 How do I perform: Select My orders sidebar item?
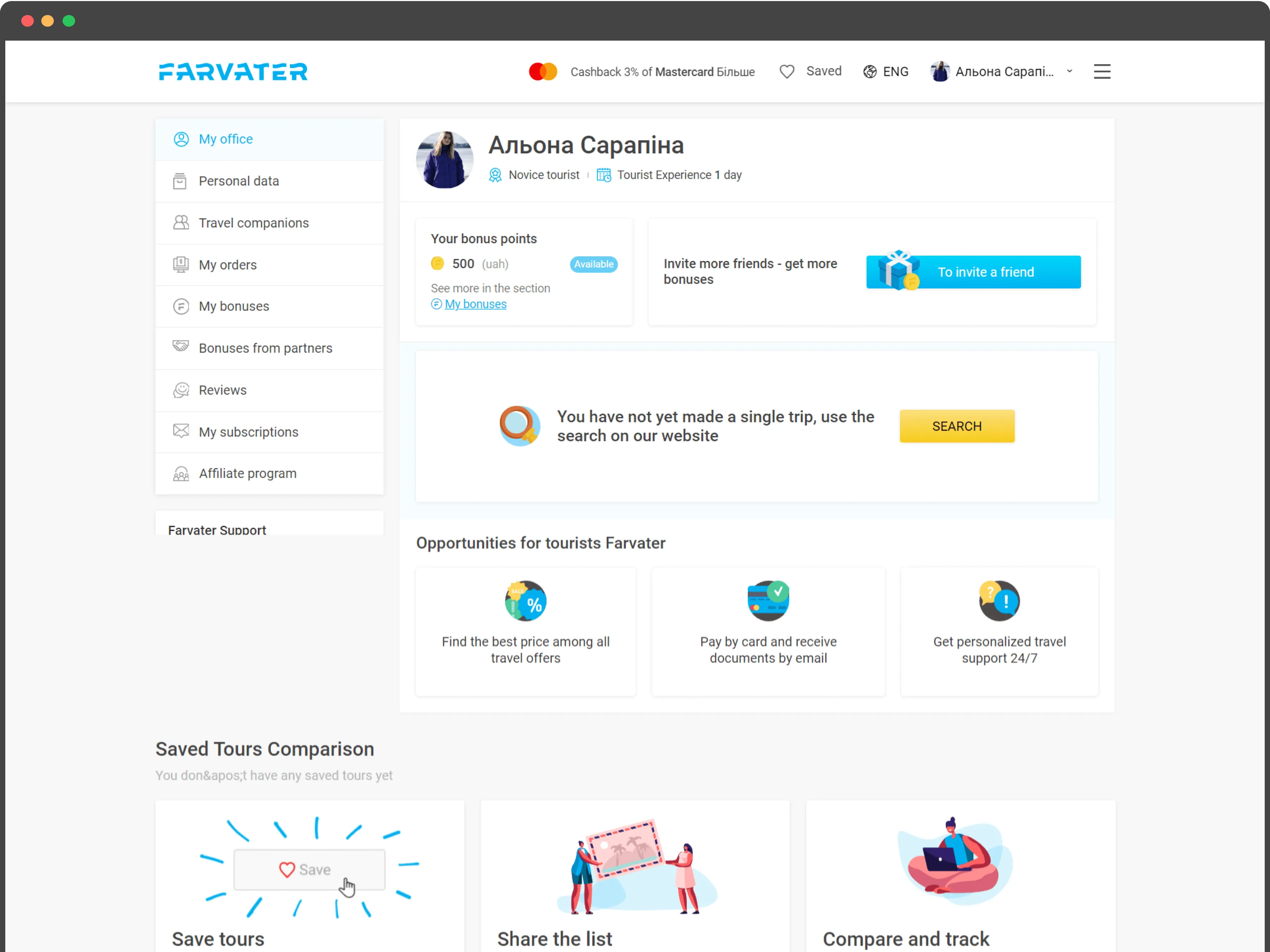227,265
